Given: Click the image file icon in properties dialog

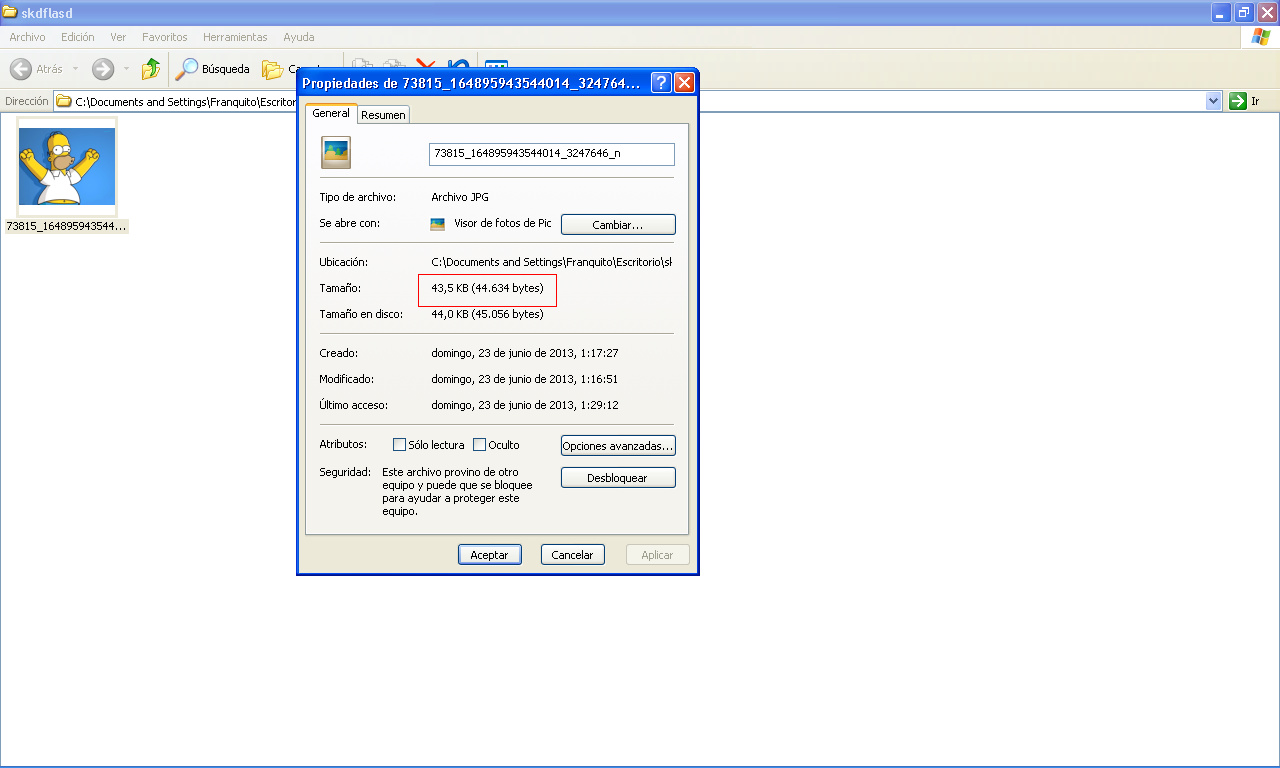Looking at the screenshot, I should (336, 153).
